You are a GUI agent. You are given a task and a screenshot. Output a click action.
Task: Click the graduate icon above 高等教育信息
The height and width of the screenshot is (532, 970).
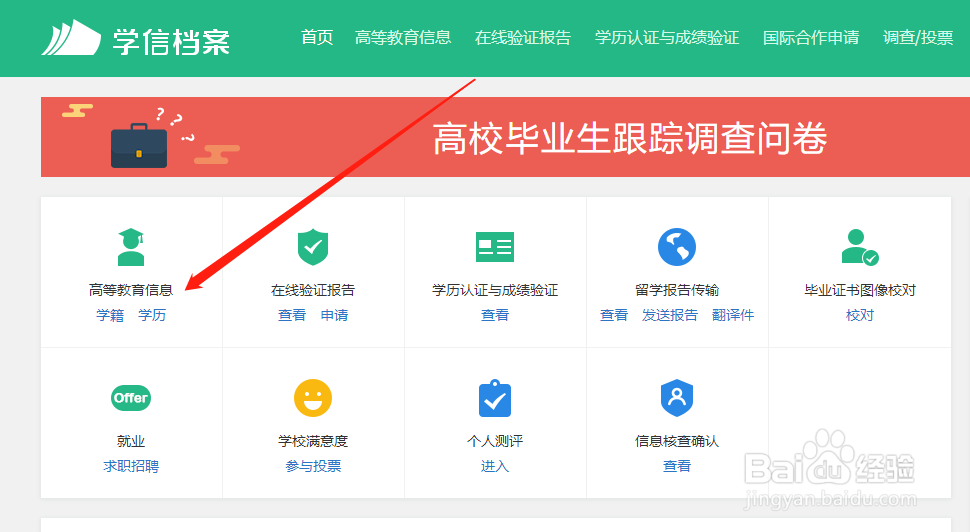point(131,247)
